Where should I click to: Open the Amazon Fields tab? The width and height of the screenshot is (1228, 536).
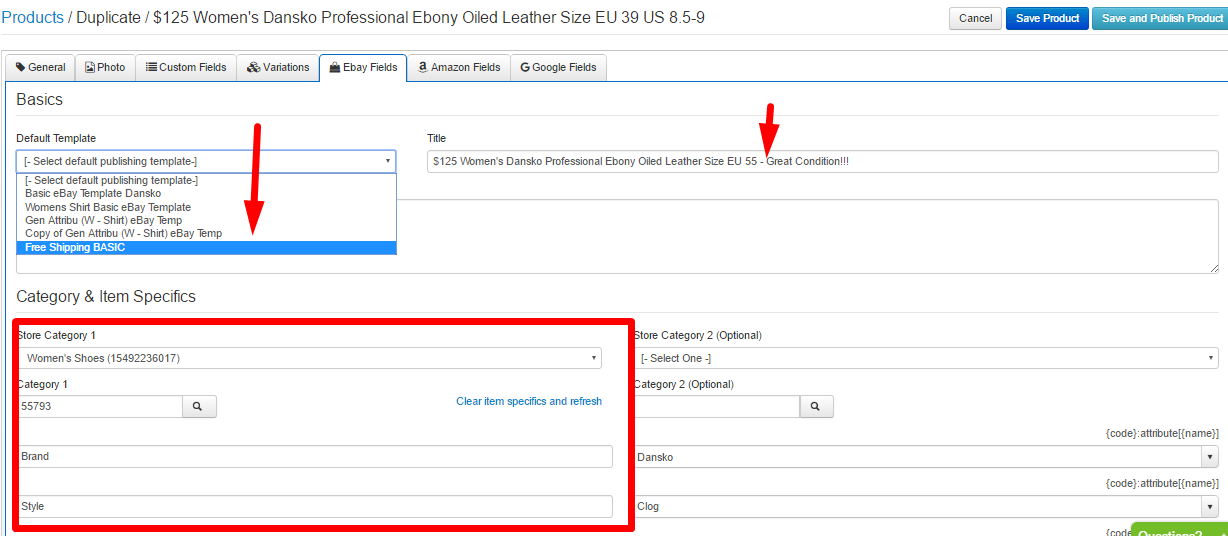pyautogui.click(x=459, y=67)
